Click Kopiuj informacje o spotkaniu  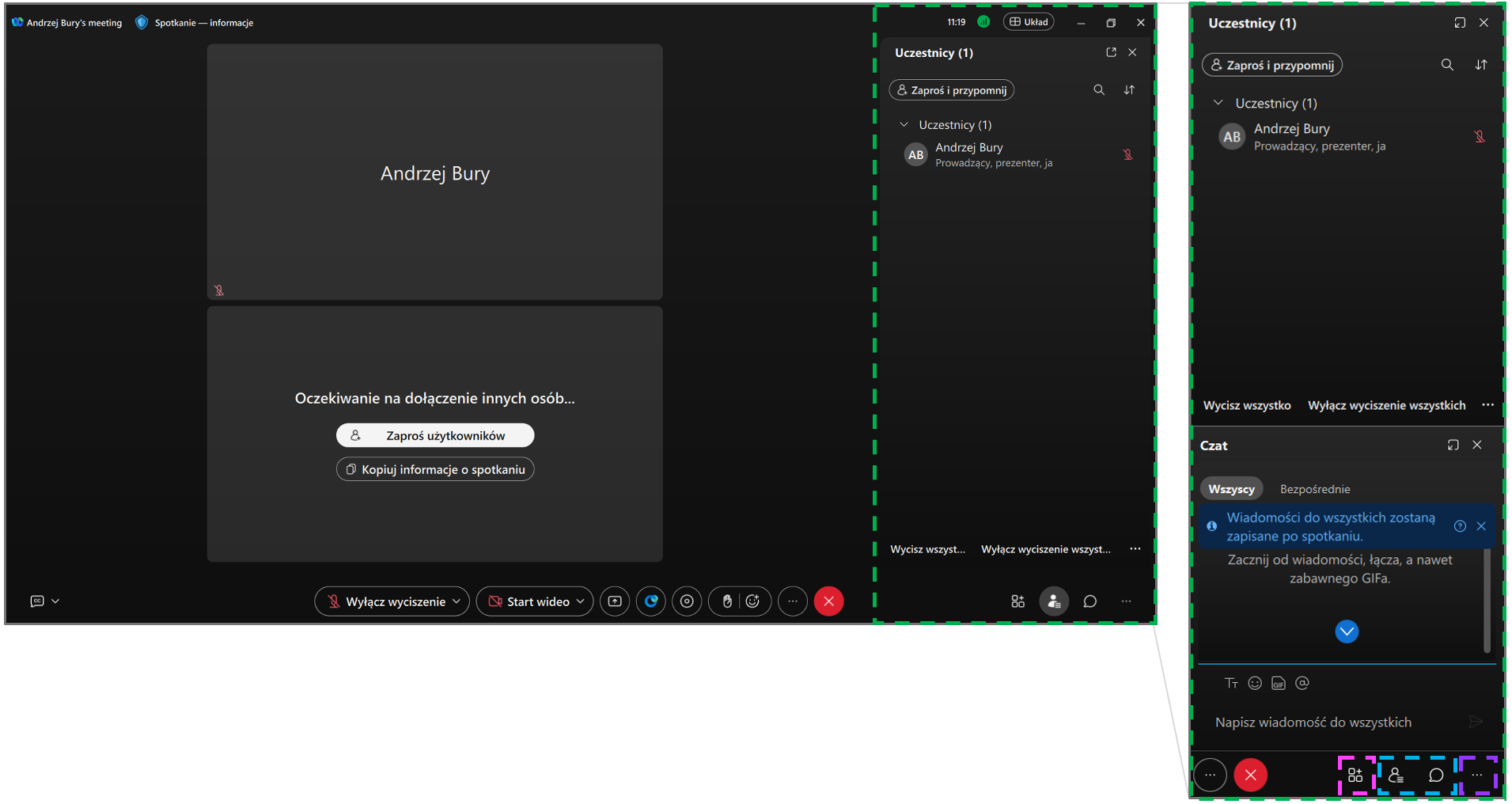(435, 469)
